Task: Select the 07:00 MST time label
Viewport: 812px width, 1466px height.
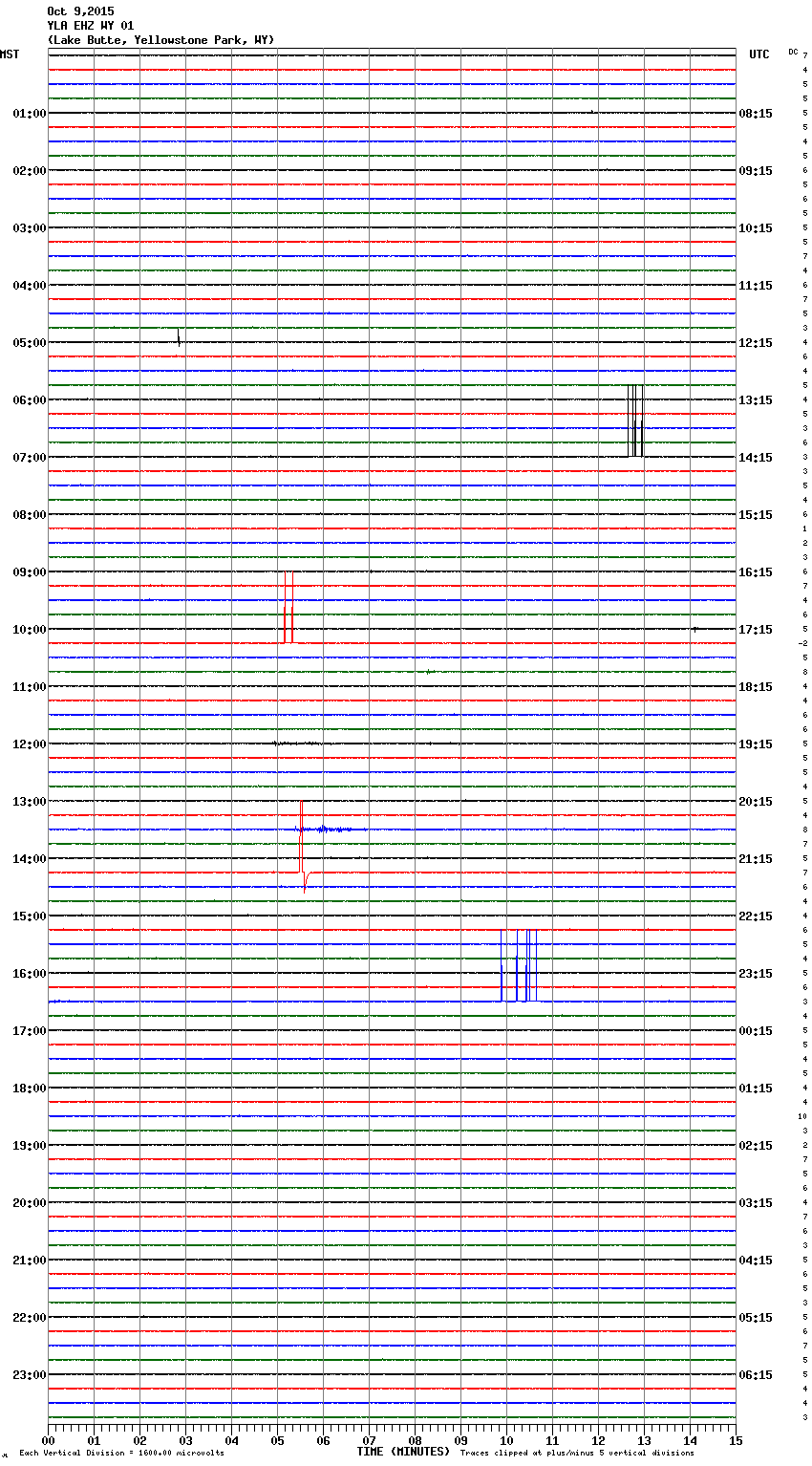Action: click(x=30, y=458)
